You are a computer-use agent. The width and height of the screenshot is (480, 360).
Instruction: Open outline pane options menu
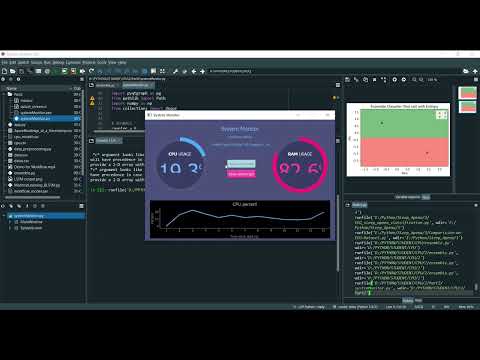pyautogui.click(x=81, y=206)
